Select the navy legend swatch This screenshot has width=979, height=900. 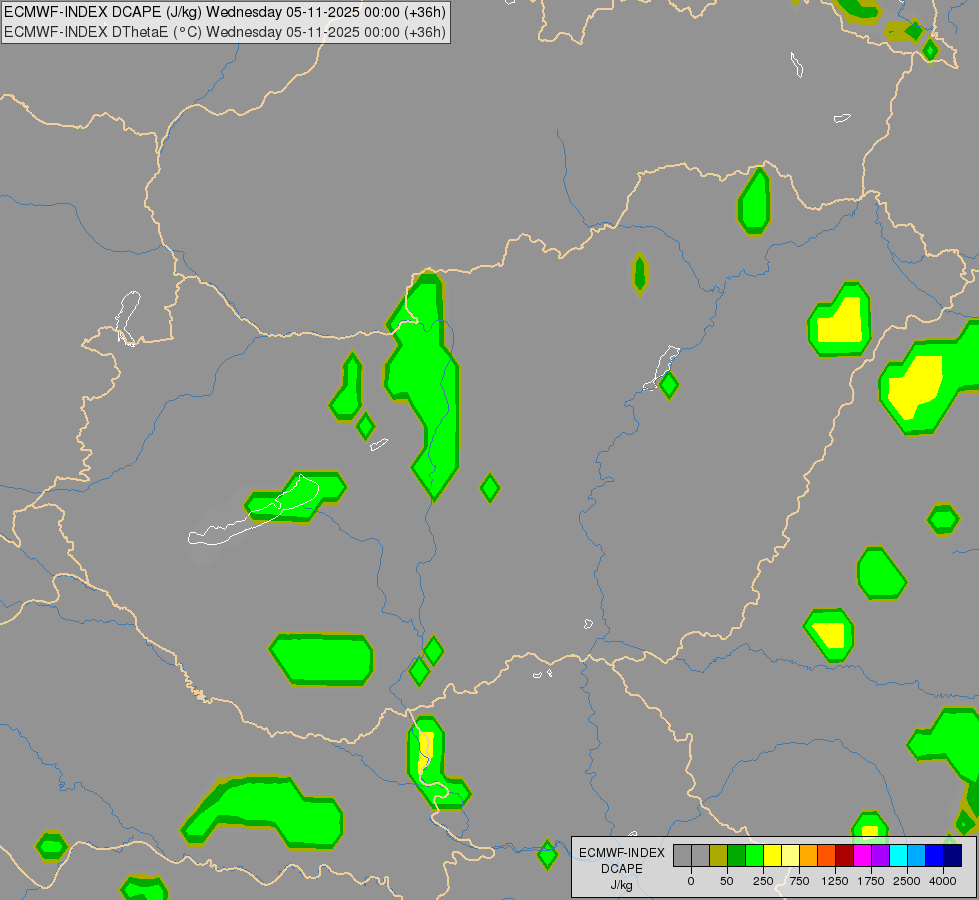point(953,855)
